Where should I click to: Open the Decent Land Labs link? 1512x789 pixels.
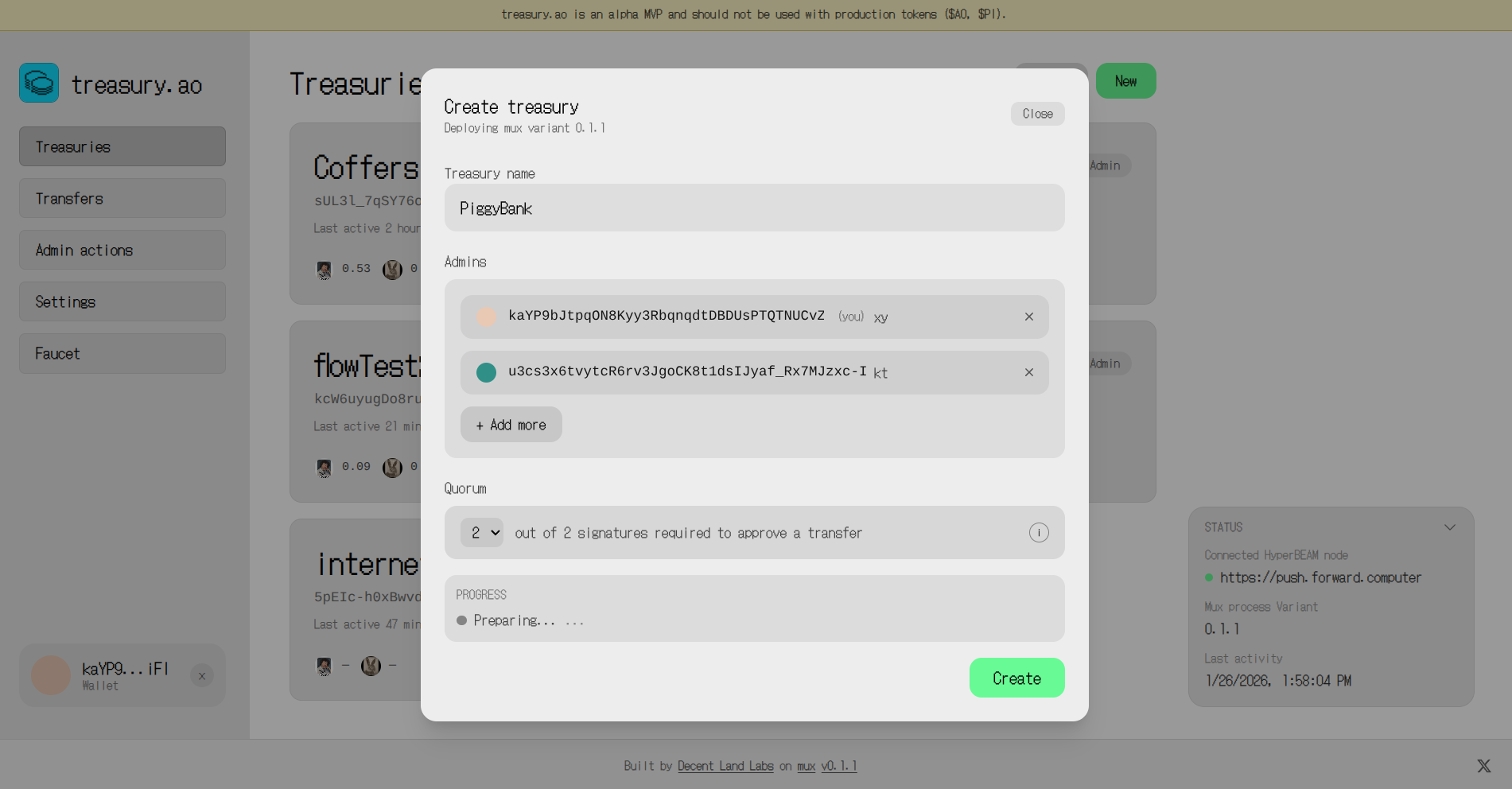725,766
